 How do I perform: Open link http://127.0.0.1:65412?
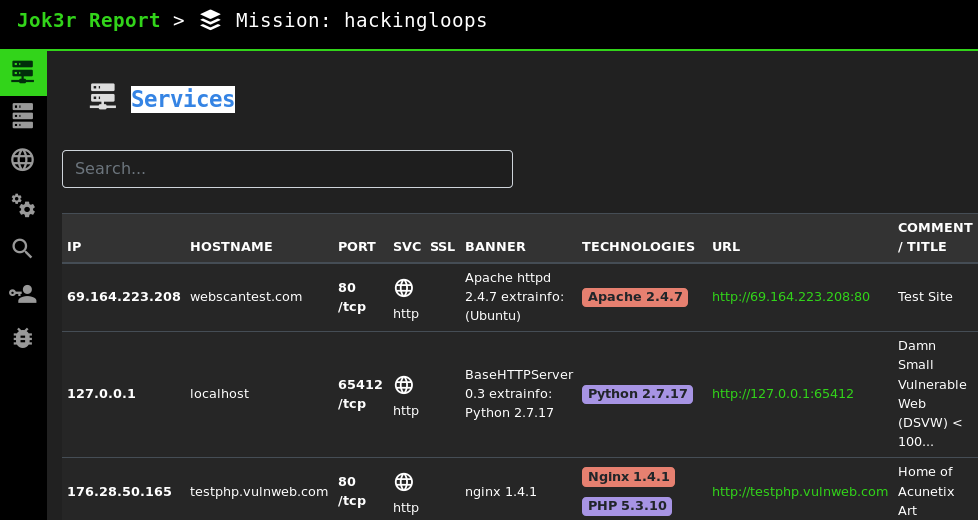pos(782,394)
